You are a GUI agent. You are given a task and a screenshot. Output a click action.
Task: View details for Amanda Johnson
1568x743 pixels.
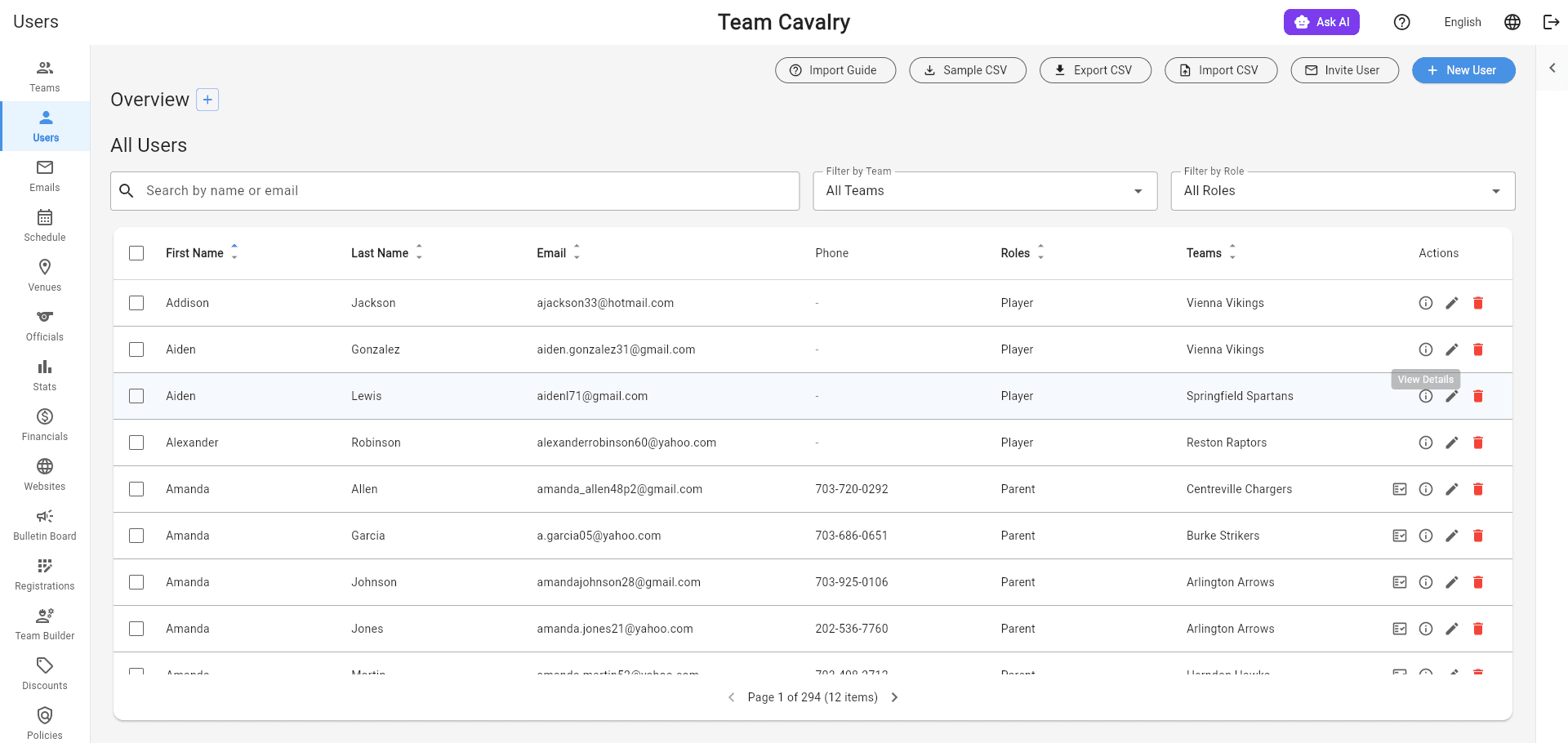click(1426, 582)
